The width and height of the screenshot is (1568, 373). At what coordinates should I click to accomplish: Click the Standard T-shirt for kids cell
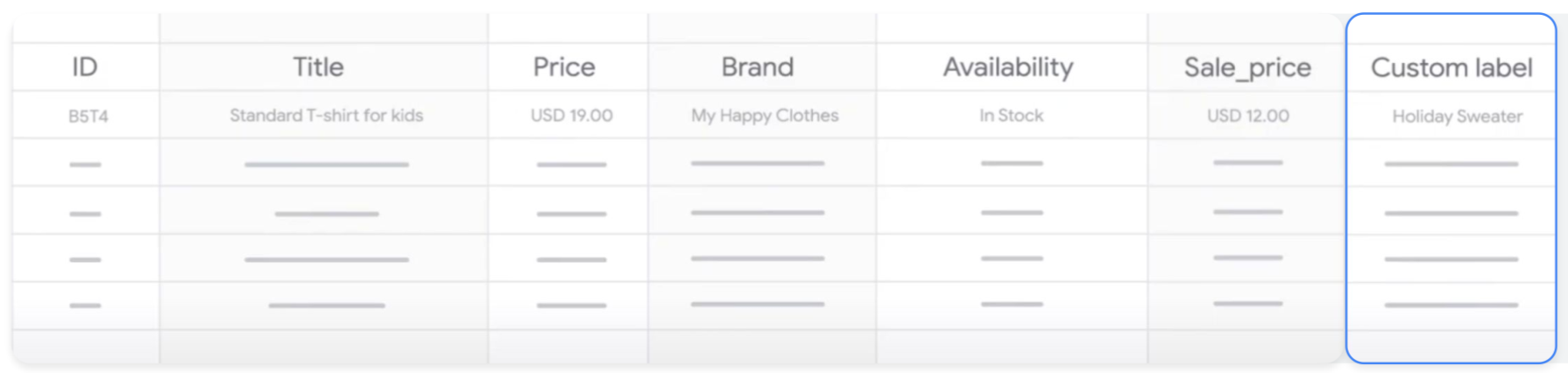coord(326,116)
